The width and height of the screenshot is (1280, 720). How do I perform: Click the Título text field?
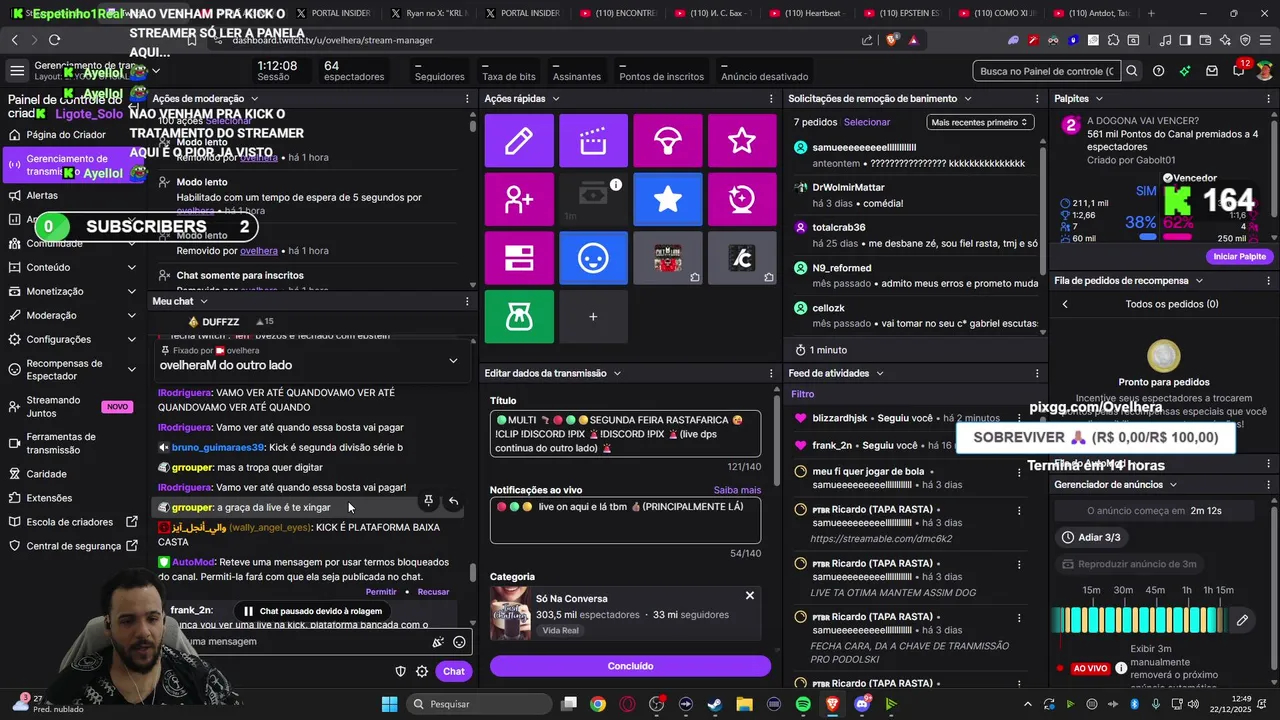coord(625,433)
